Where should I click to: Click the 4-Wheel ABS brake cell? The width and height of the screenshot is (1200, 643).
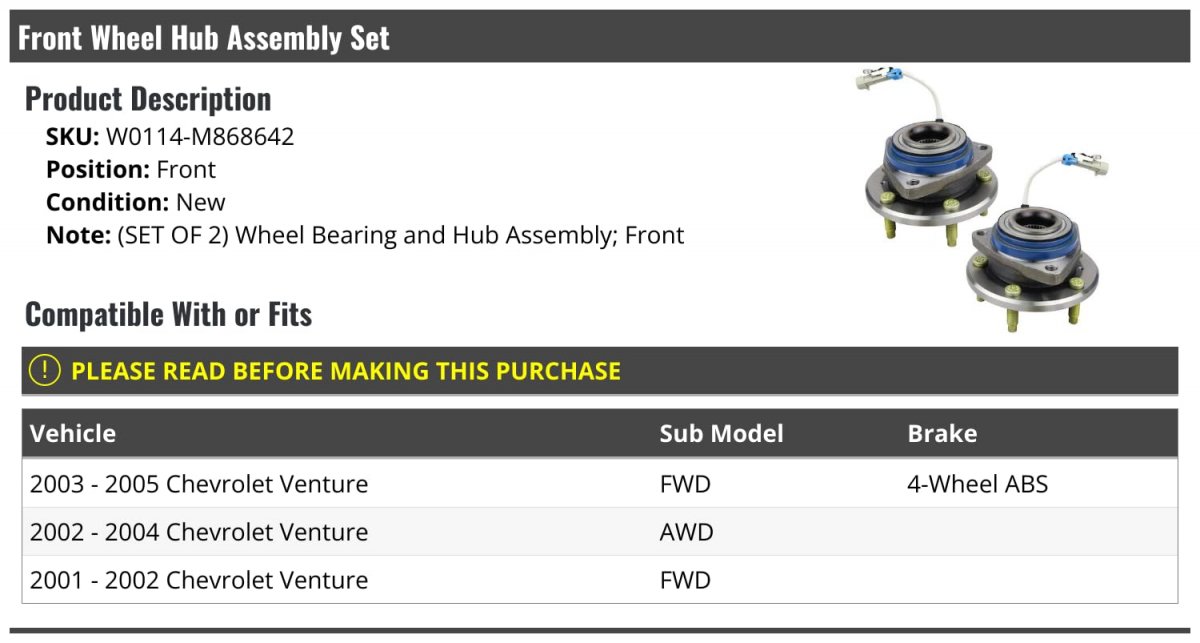point(977,484)
